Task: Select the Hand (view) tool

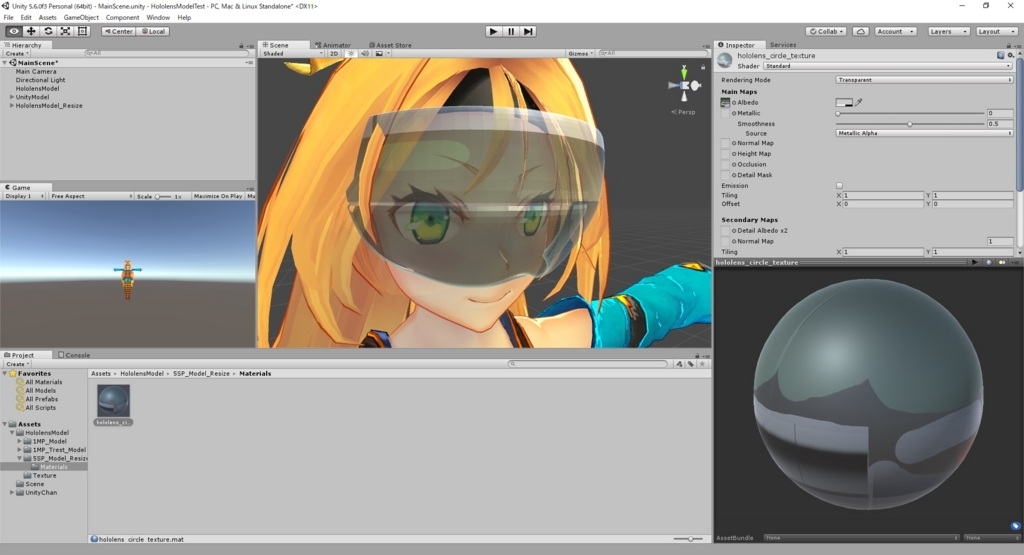Action: pyautogui.click(x=14, y=31)
